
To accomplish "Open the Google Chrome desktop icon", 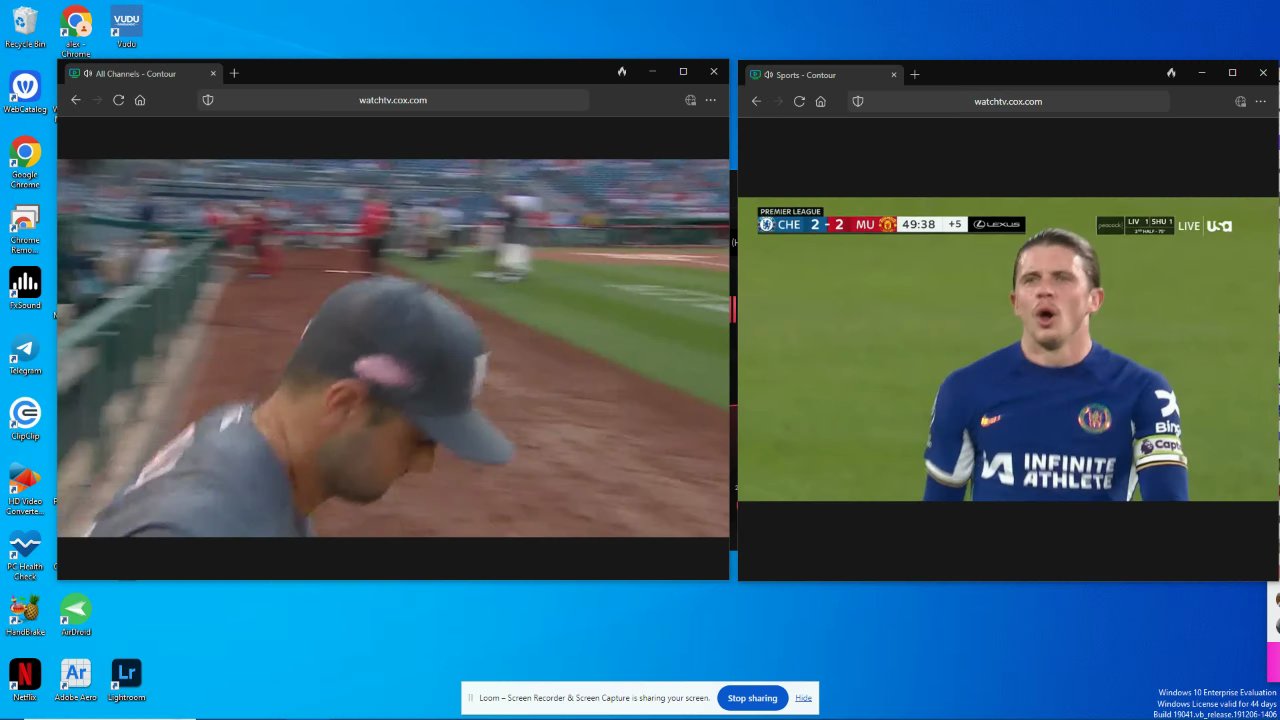I will [25, 162].
